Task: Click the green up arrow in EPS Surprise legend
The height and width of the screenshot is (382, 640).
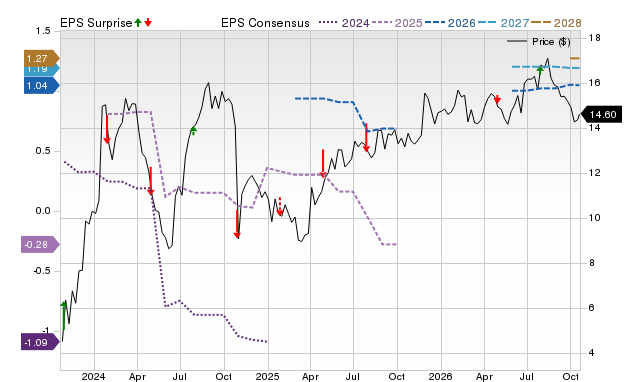Action: pos(138,22)
